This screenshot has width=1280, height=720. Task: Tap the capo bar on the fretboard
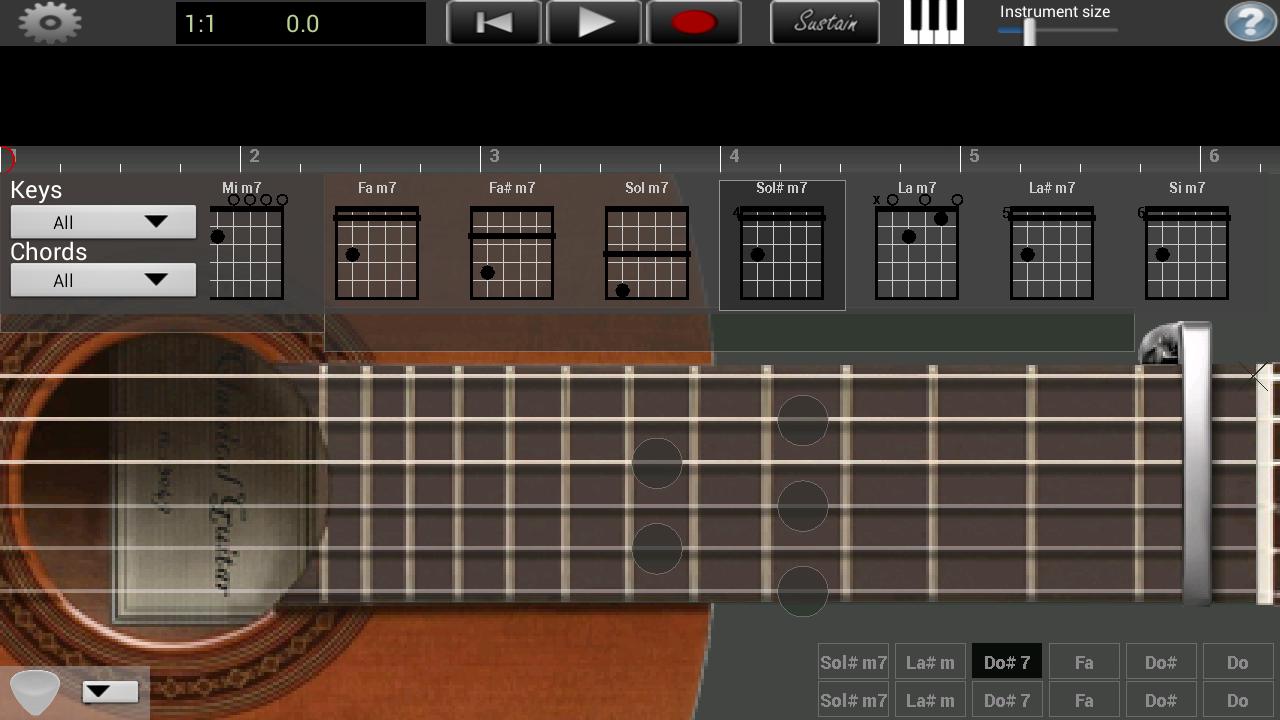pyautogui.click(x=1196, y=463)
